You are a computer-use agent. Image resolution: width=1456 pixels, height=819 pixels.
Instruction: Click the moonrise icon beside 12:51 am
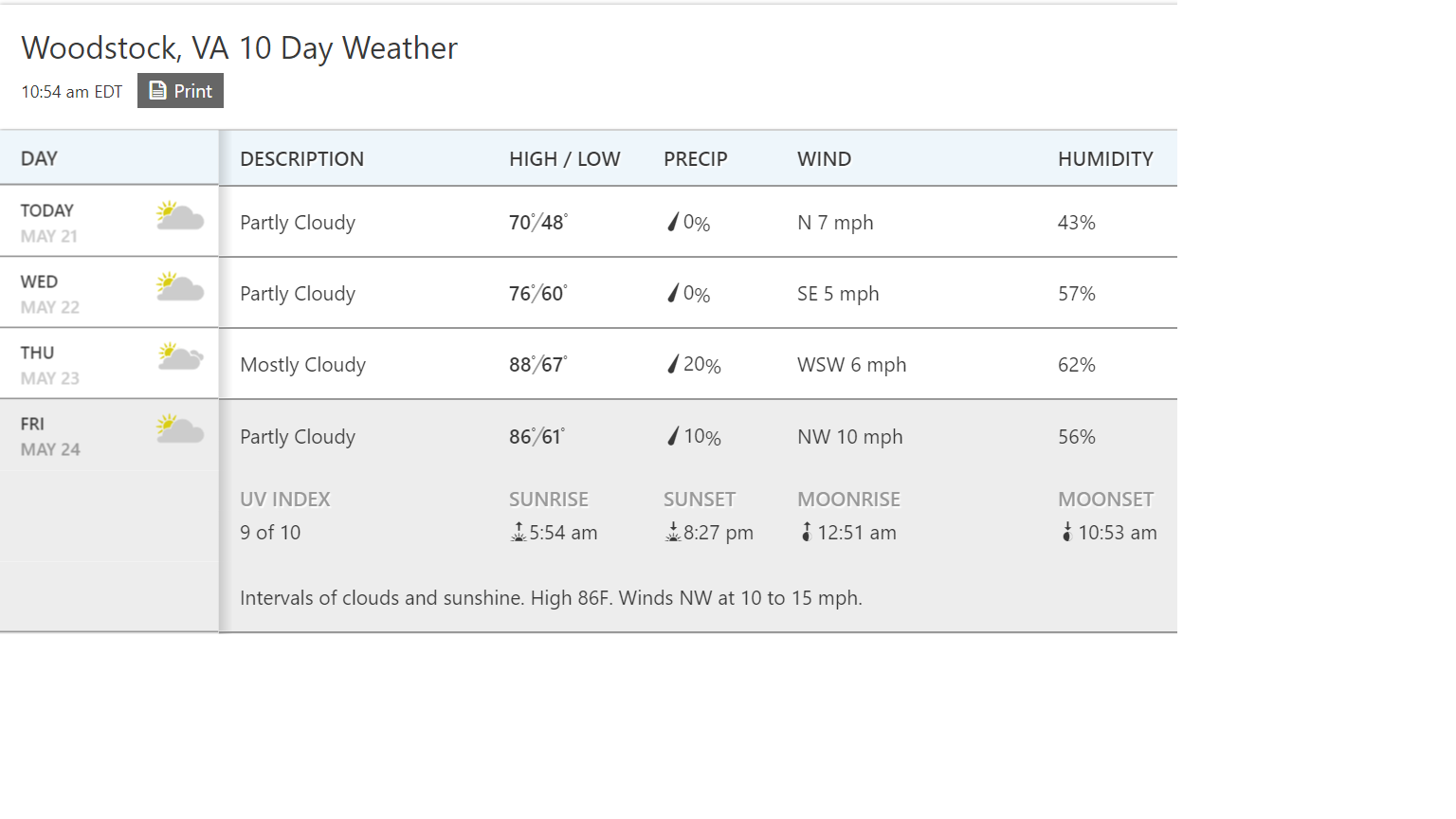coord(807,533)
